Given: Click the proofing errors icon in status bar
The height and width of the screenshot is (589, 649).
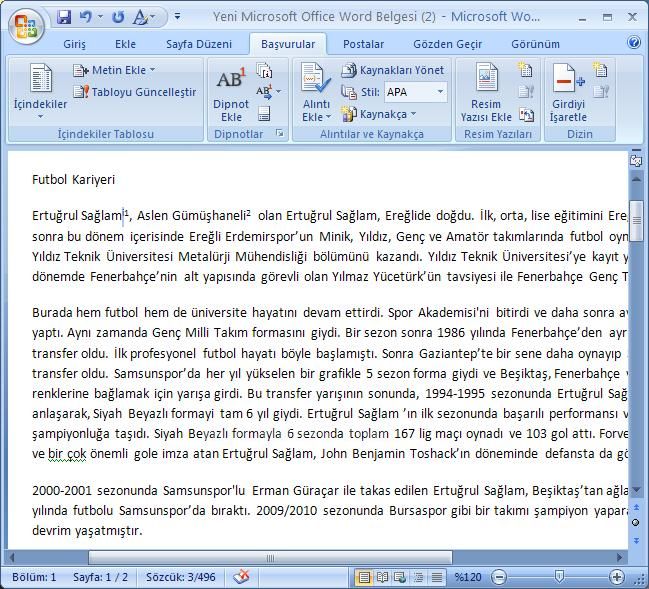Looking at the screenshot, I should (241, 577).
